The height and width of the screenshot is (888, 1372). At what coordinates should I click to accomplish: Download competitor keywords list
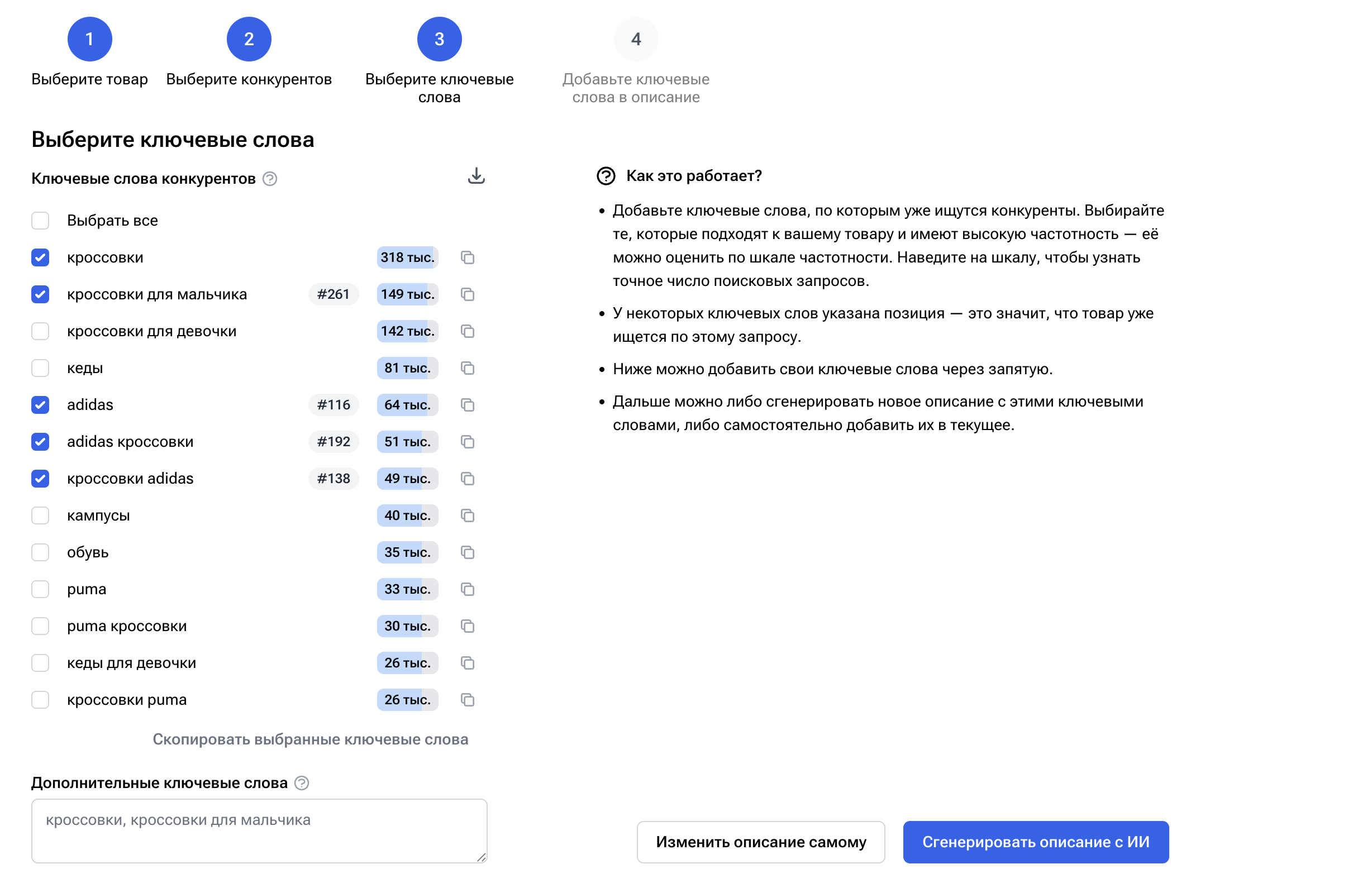point(476,176)
